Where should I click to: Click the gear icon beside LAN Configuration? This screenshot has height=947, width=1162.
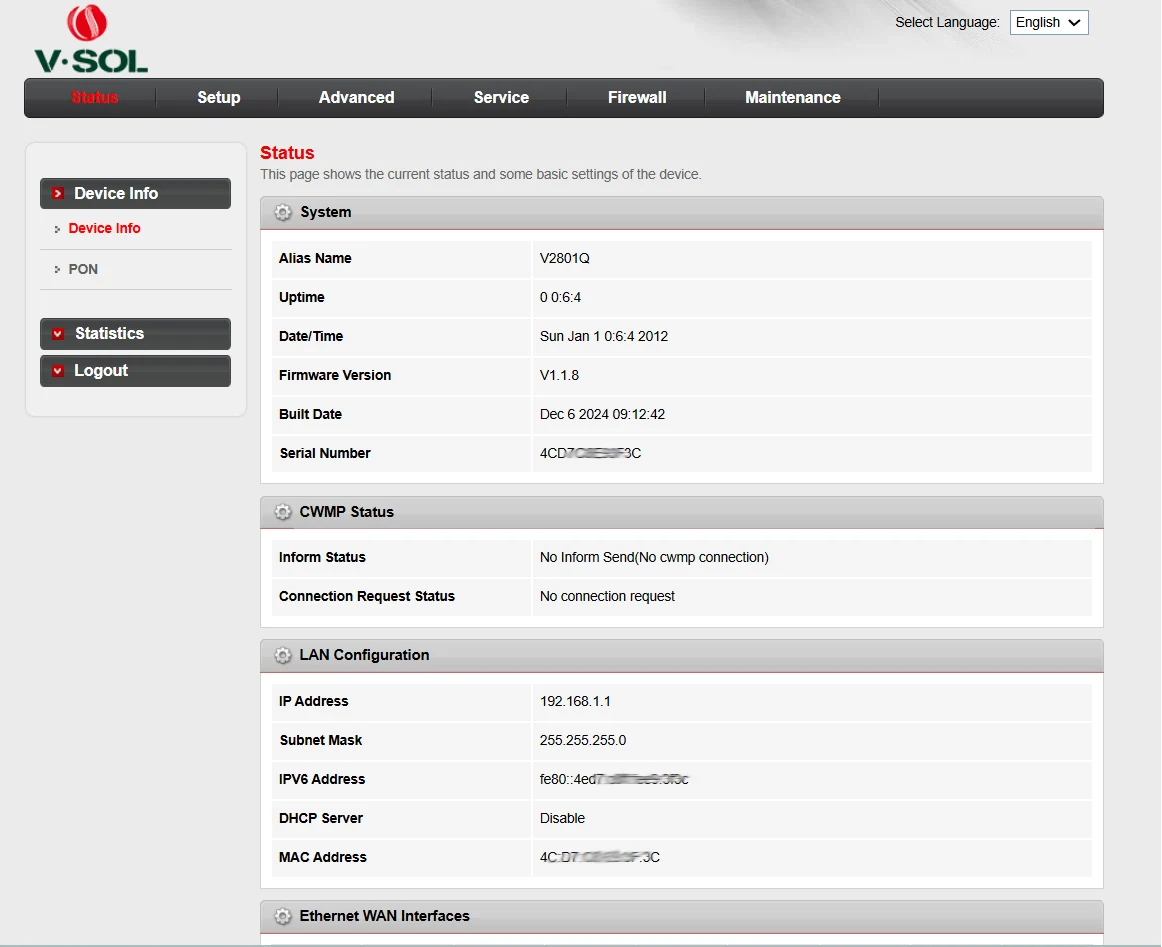click(283, 656)
